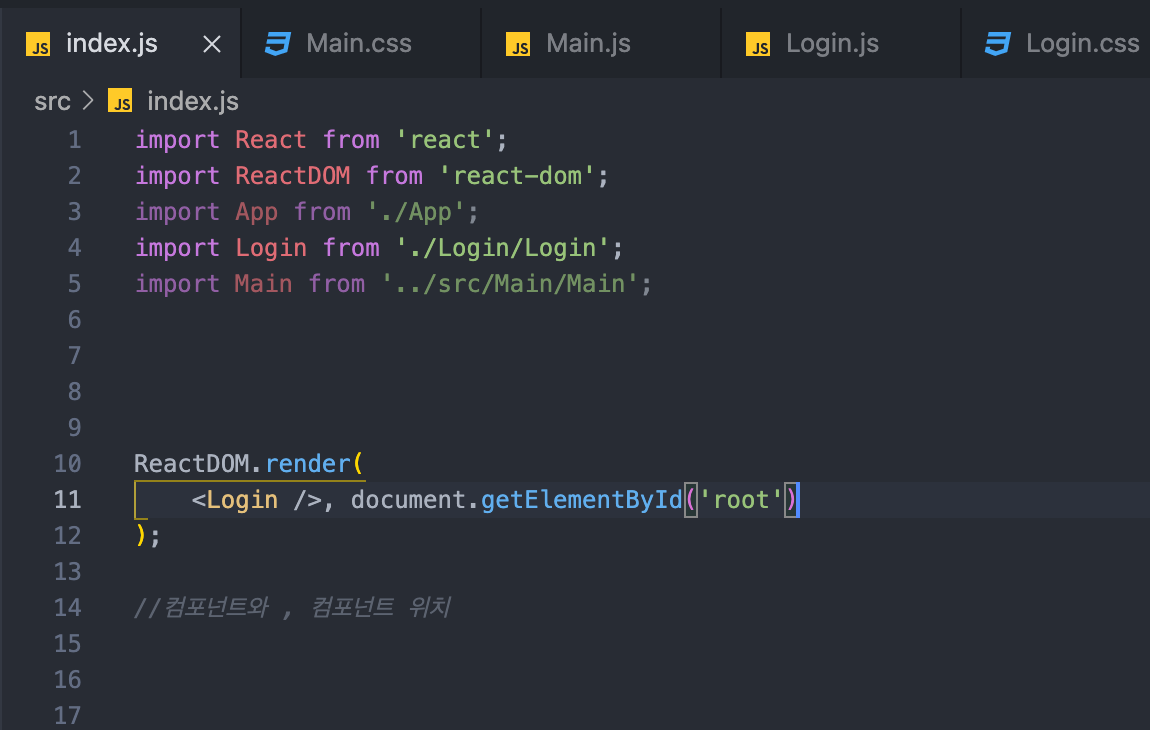The height and width of the screenshot is (730, 1150).
Task: Switch to the Main.css tab
Action: pos(360,43)
